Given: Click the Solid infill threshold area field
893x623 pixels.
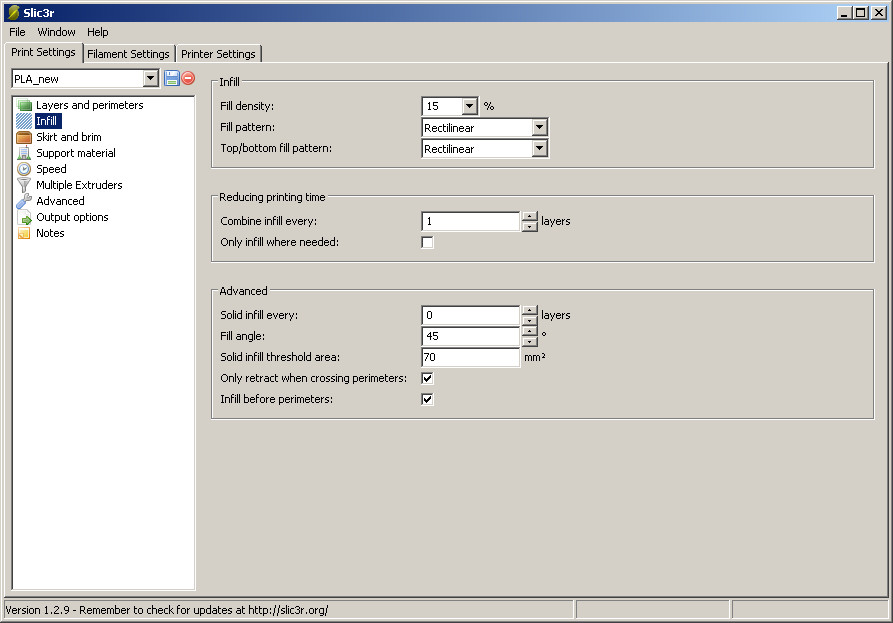Looking at the screenshot, I should [470, 357].
